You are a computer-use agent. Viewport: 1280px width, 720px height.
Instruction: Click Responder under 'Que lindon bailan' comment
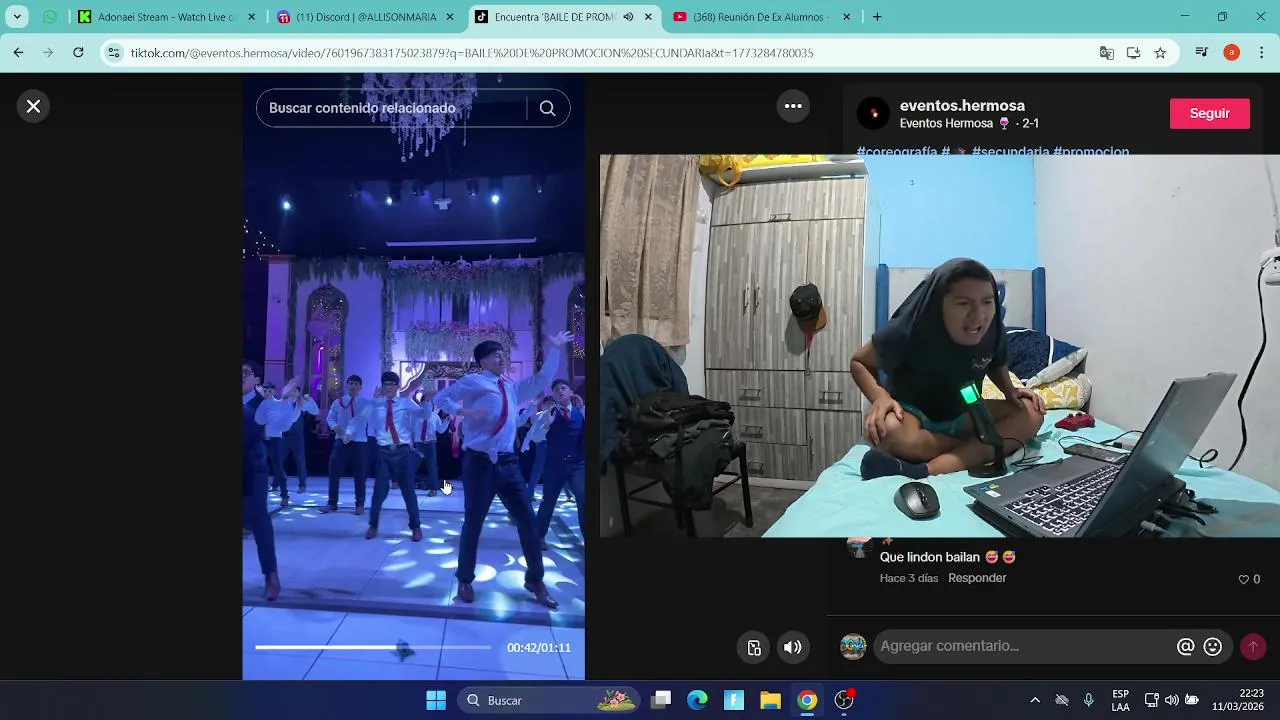977,578
